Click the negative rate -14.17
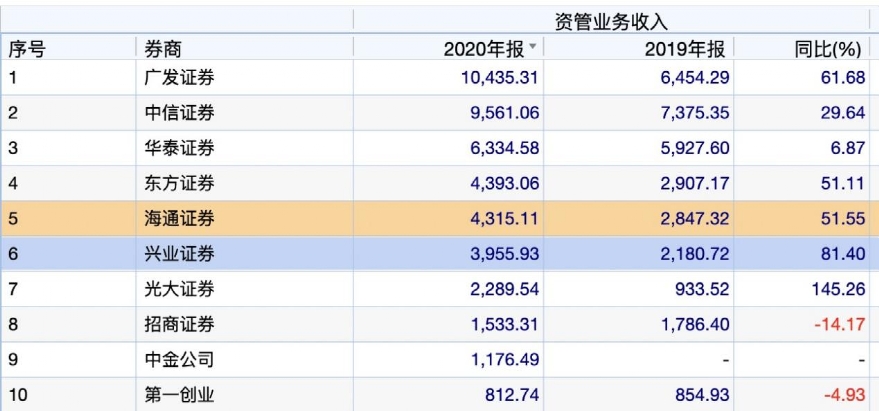The image size is (879, 411). pyautogui.click(x=841, y=324)
